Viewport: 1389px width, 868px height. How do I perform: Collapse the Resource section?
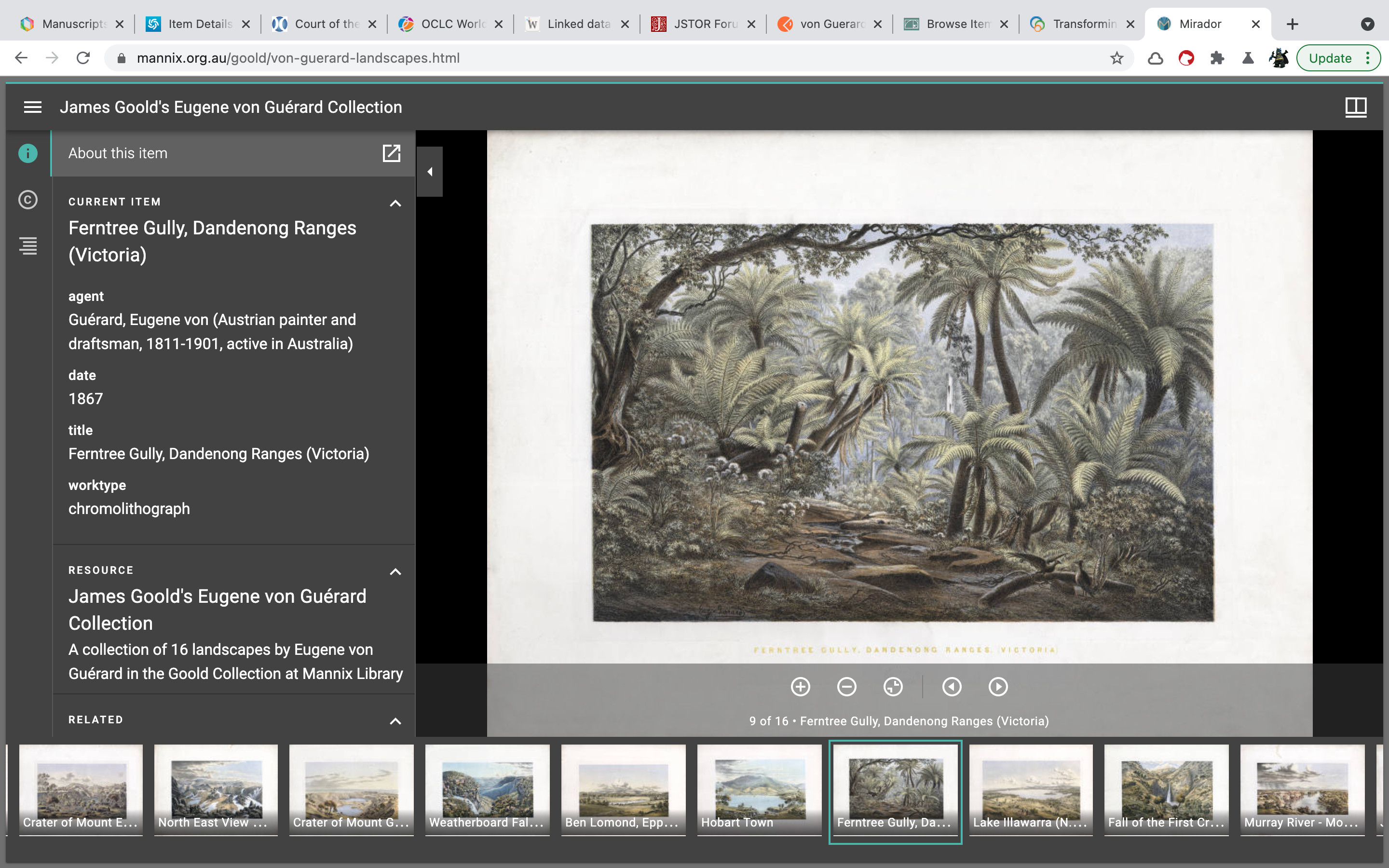(x=395, y=572)
